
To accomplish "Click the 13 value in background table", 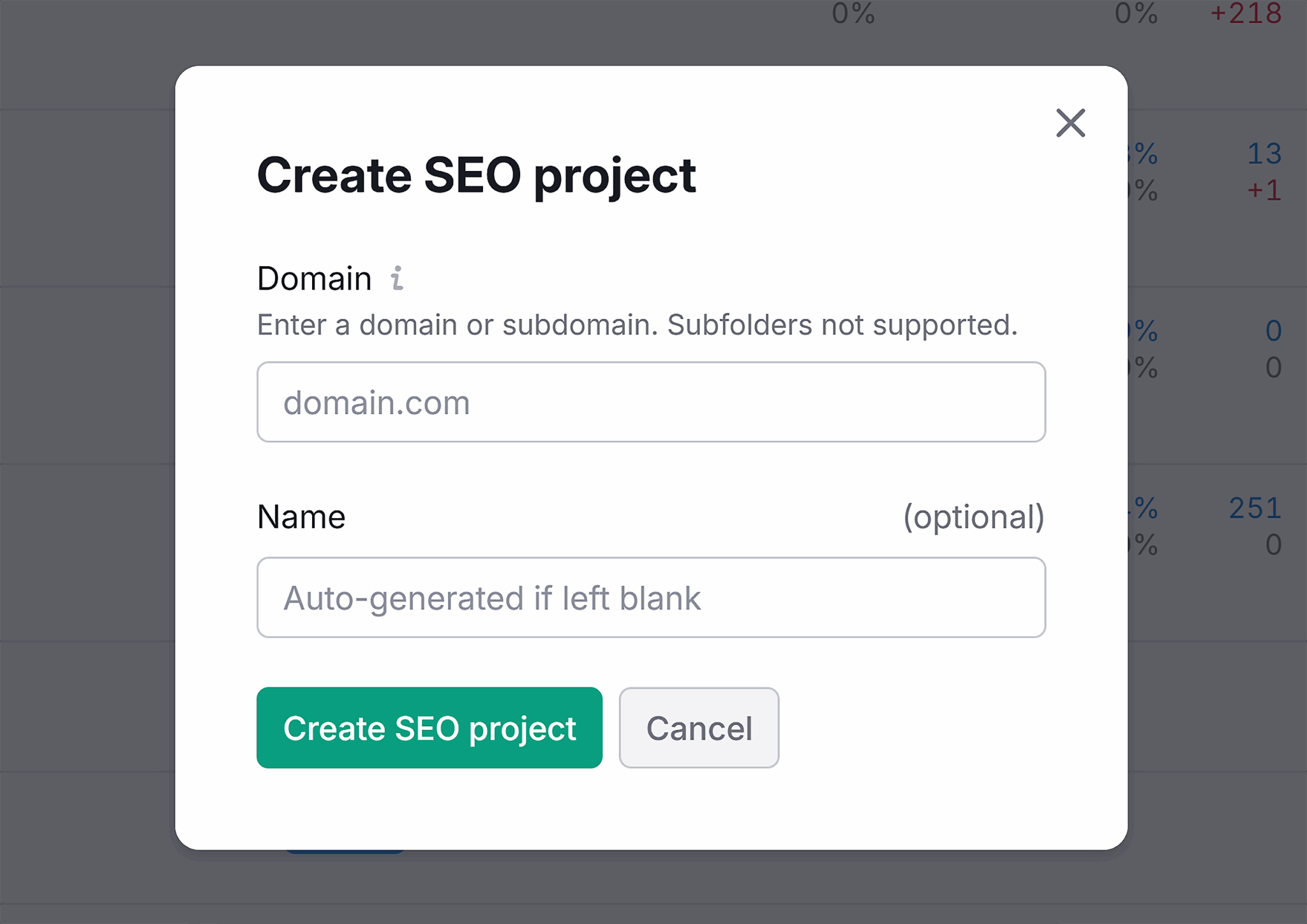I will coord(1264,154).
